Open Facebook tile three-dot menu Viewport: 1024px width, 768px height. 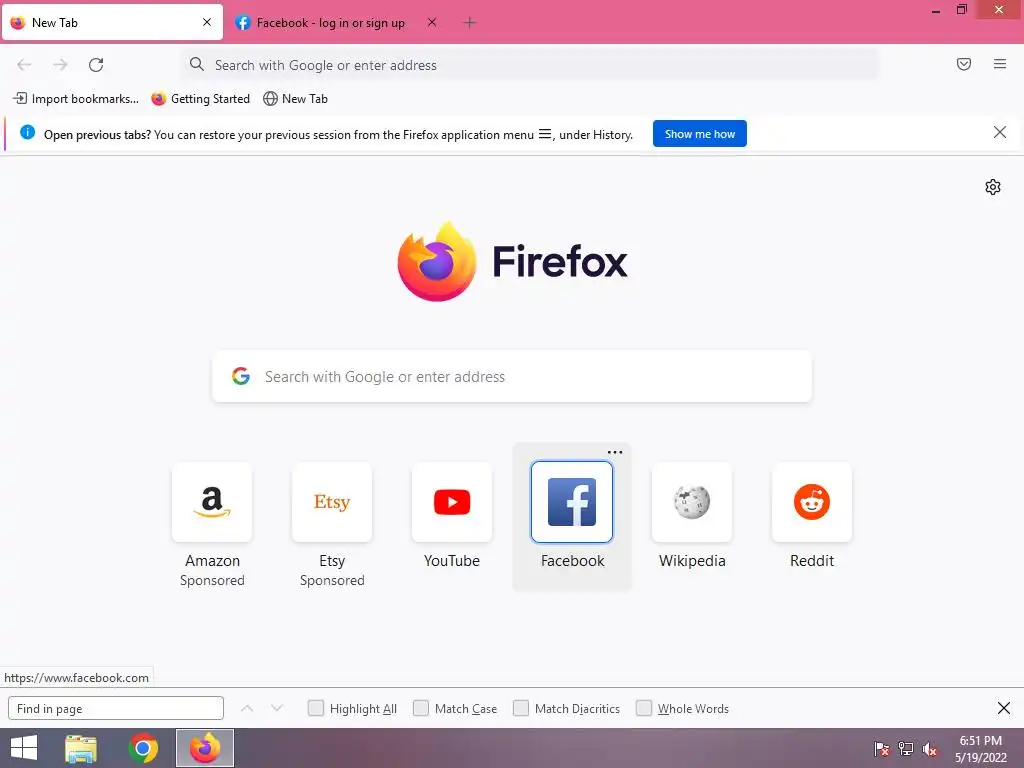pyautogui.click(x=615, y=452)
